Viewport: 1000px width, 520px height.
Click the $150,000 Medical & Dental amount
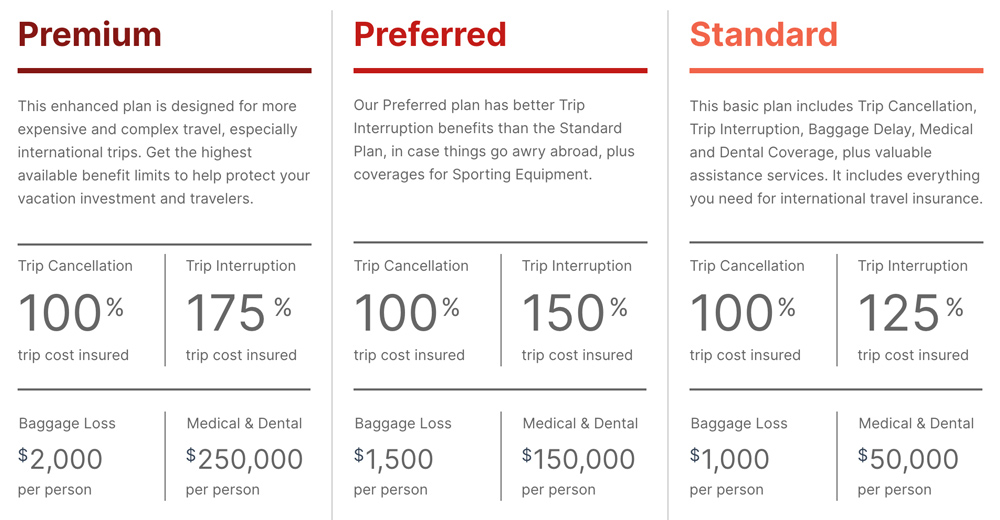click(579, 459)
